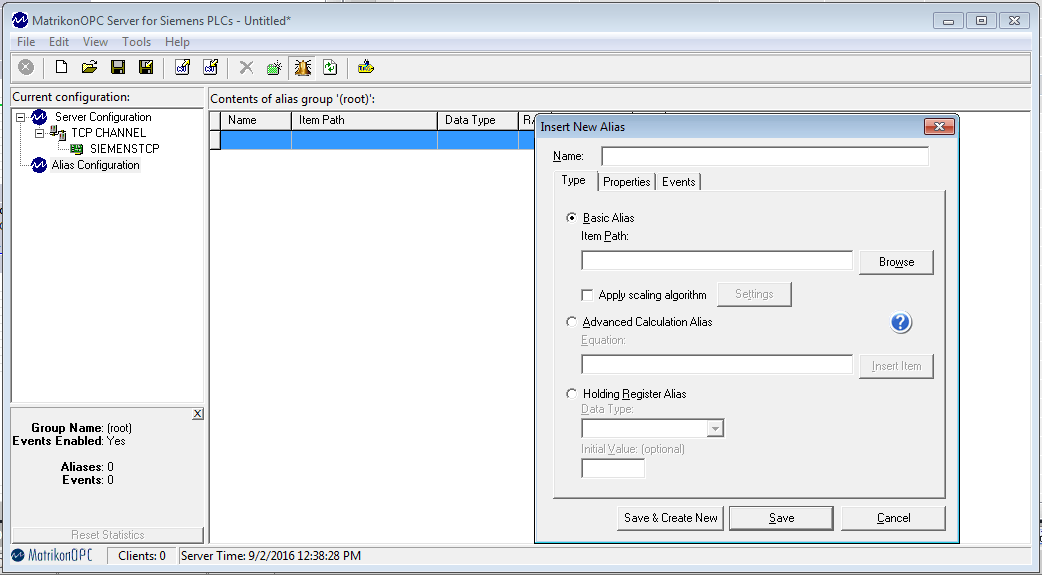The height and width of the screenshot is (575, 1042).
Task: Select Alias Configuration in the tree
Action: click(x=96, y=165)
